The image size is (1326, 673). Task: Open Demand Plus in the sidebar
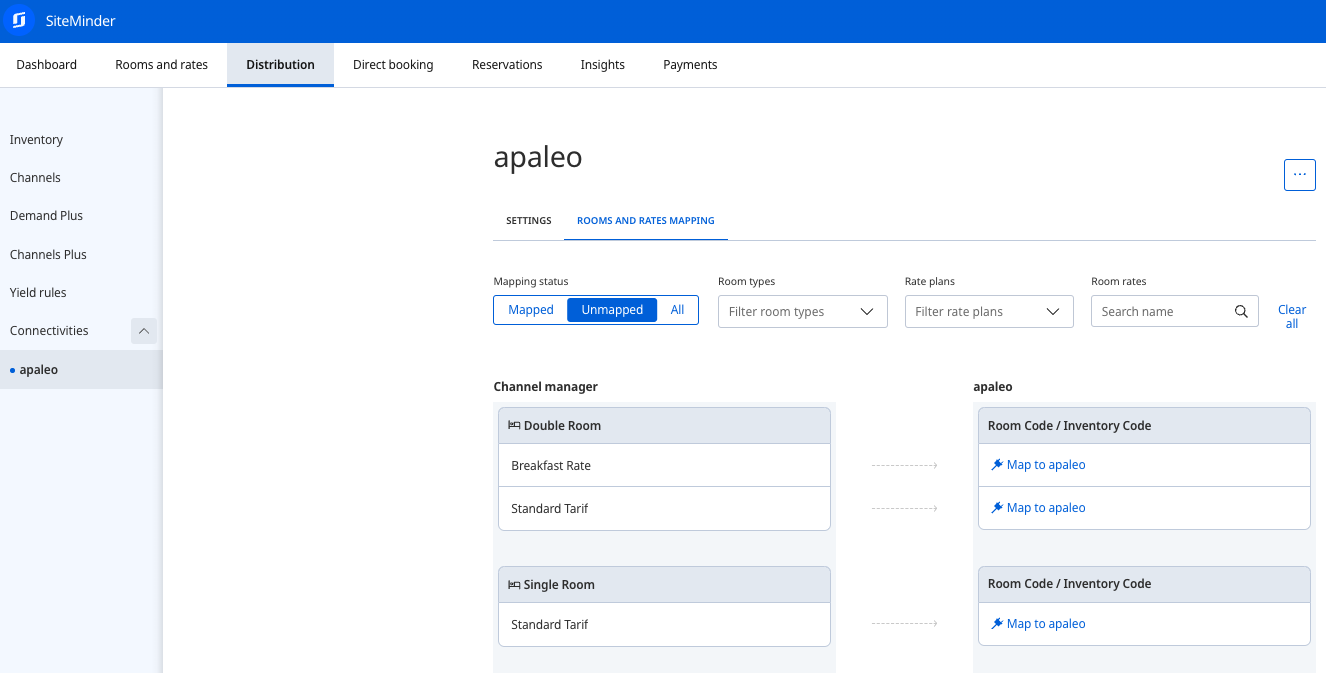tap(46, 216)
